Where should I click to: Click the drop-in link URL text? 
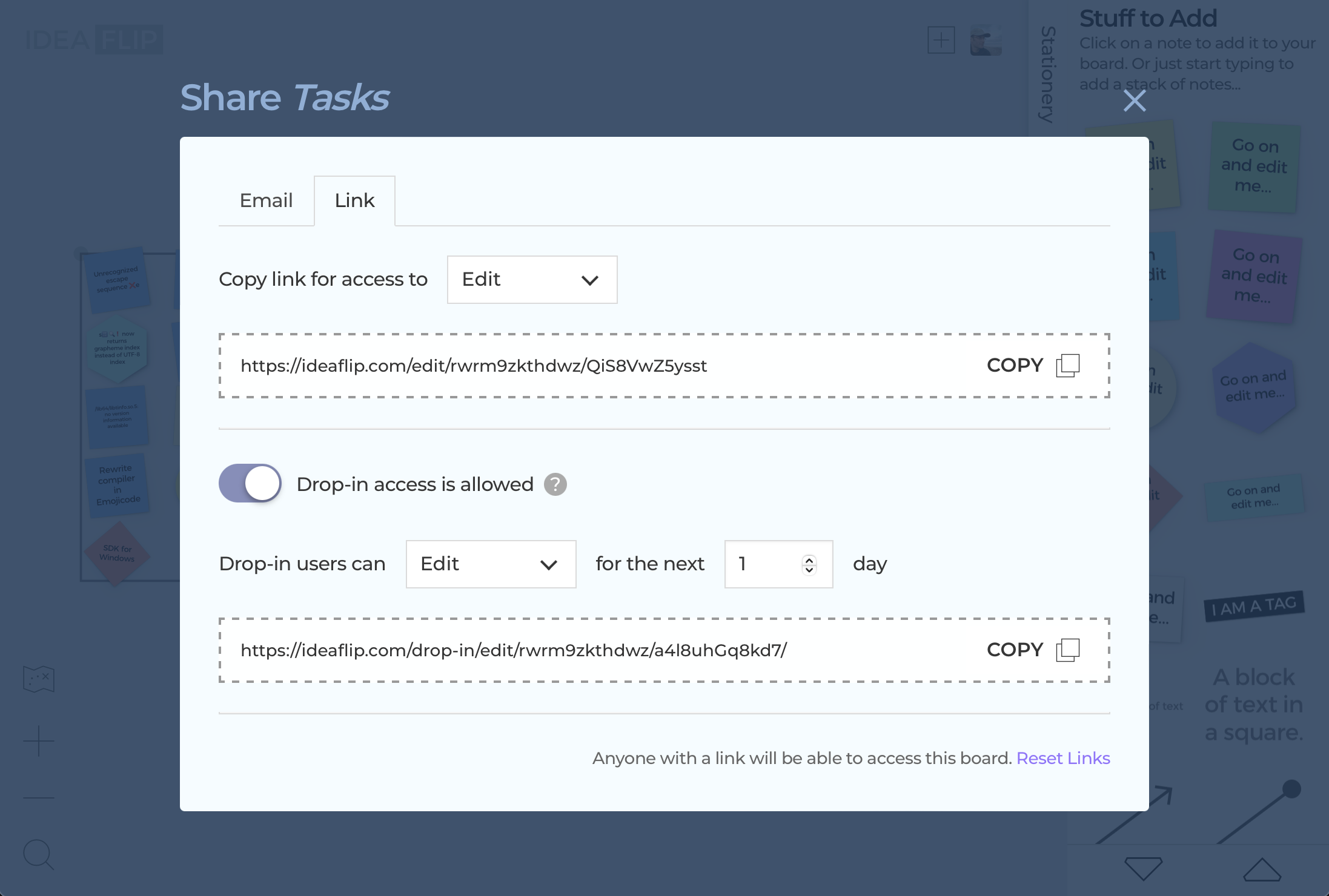(x=514, y=650)
